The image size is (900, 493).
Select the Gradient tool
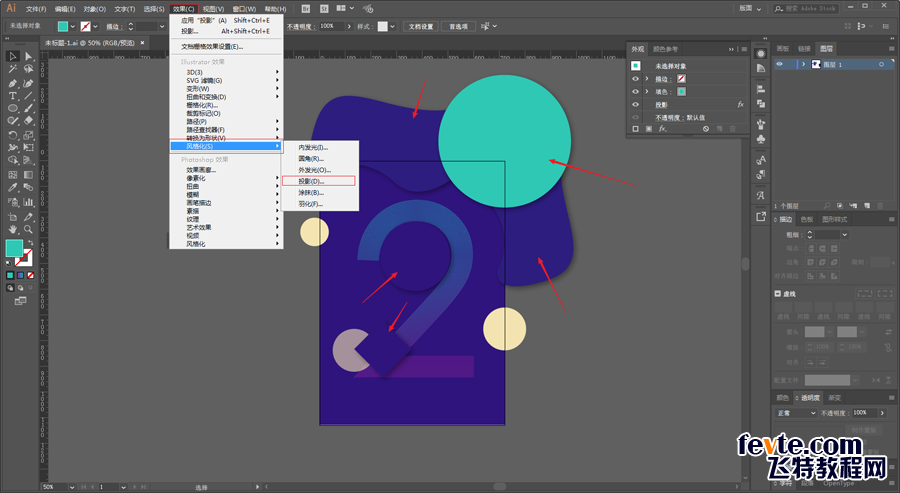tap(28, 174)
